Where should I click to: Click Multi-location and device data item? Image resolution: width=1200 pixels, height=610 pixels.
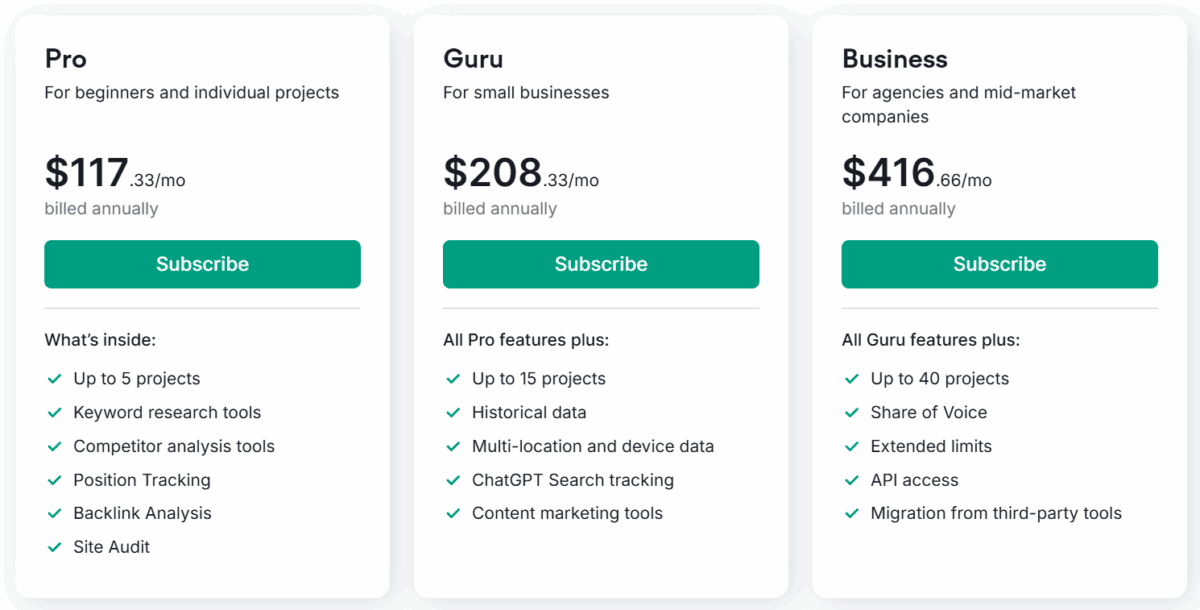[x=593, y=446]
